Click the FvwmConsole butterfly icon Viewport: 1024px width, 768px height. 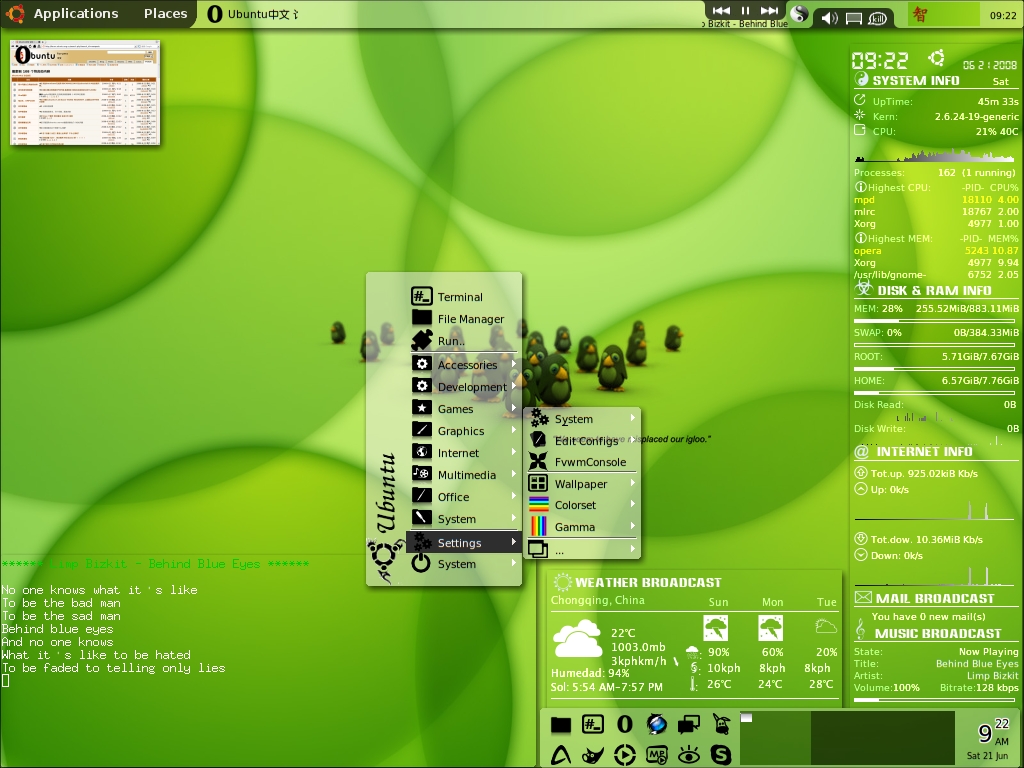click(x=538, y=461)
